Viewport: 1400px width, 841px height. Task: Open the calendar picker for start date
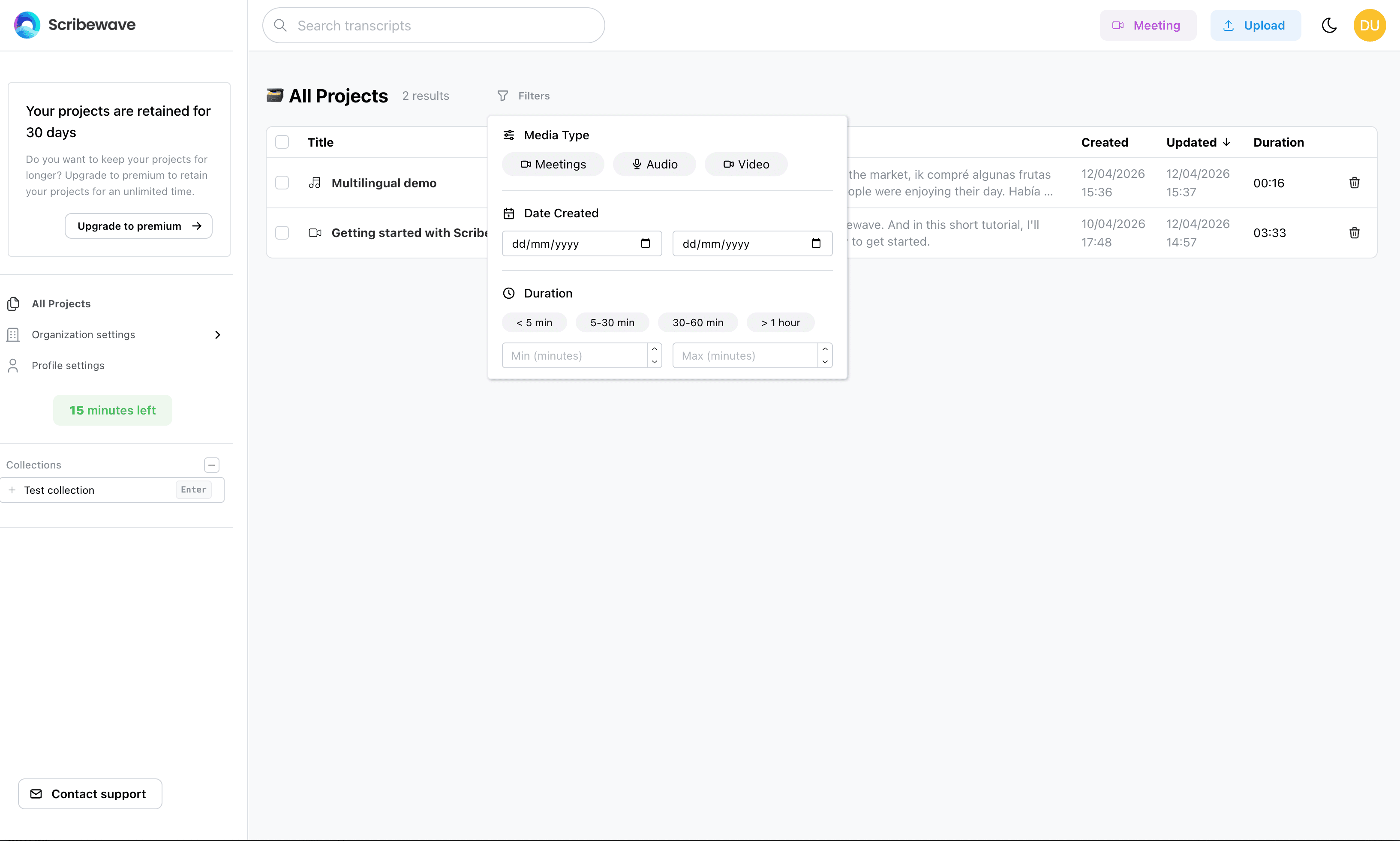pyautogui.click(x=645, y=243)
